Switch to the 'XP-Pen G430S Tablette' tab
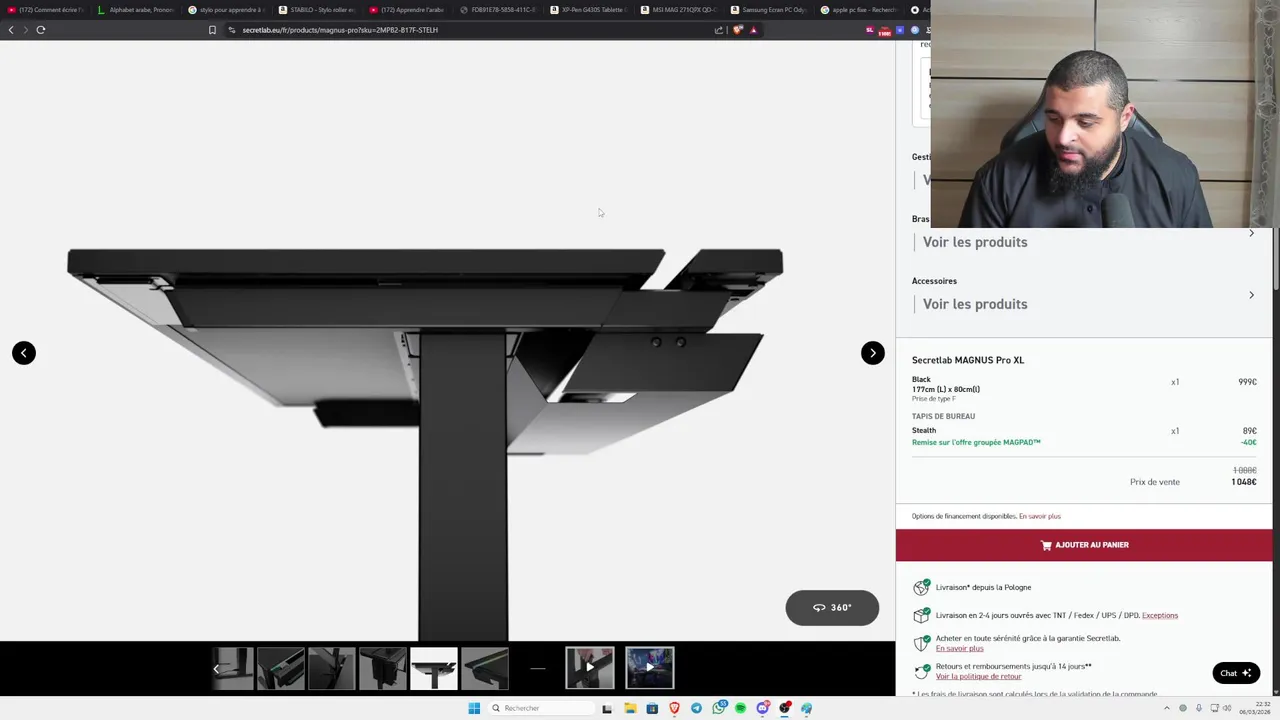Viewport: 1280px width, 720px height. point(590,10)
